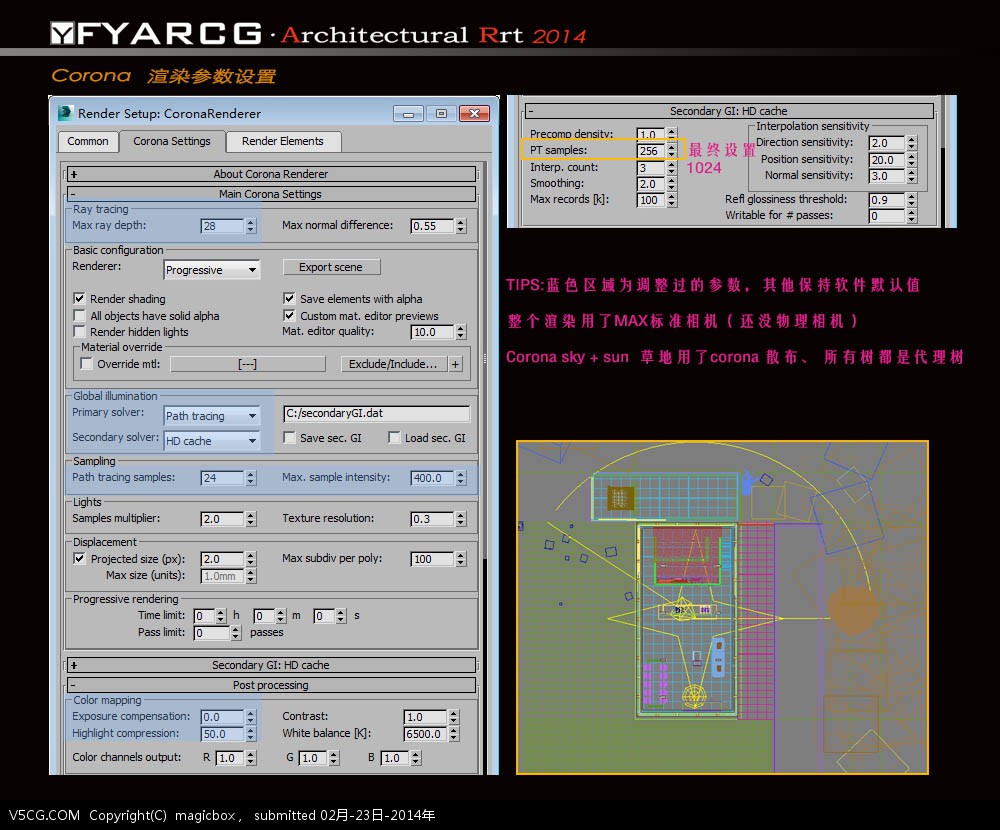This screenshot has width=1000, height=830.
Task: Click the Position sensitivity field
Action: coord(887,159)
